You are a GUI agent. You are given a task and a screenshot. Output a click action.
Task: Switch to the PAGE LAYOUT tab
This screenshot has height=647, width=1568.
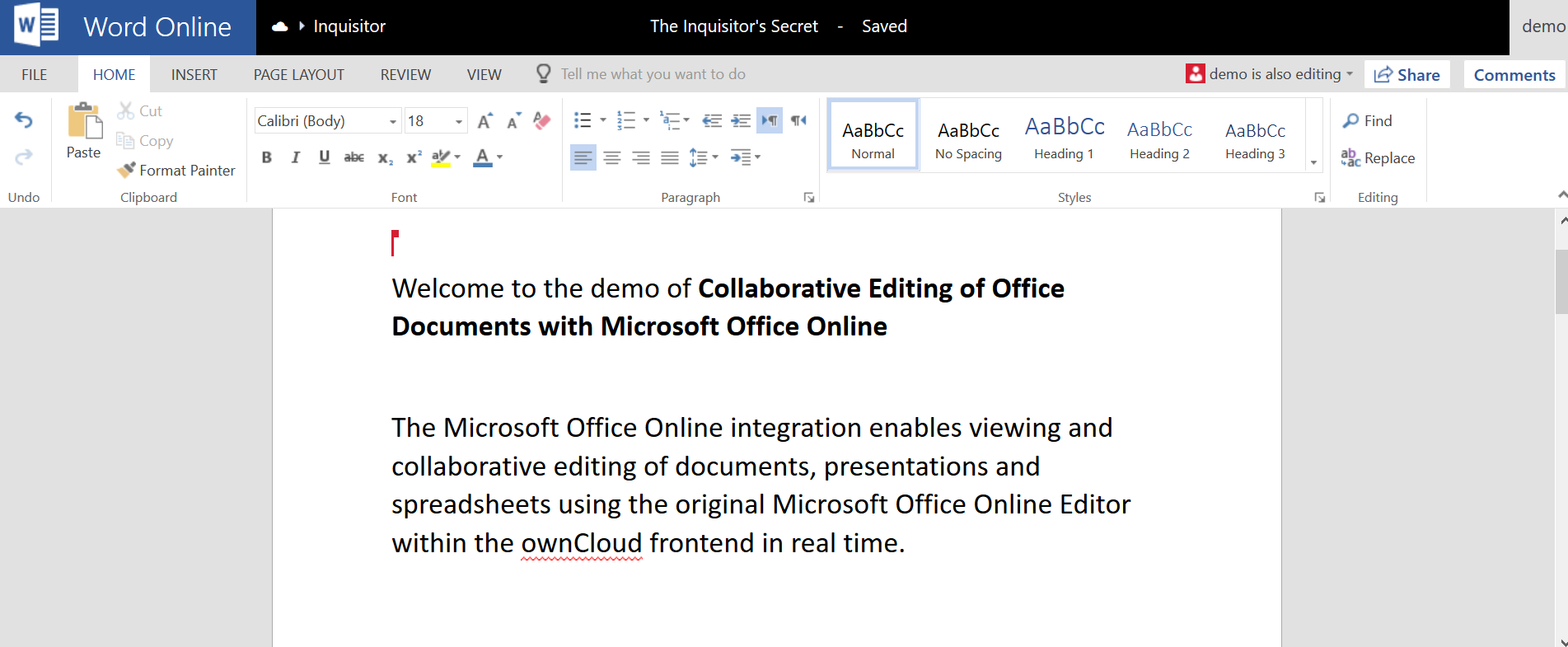[299, 74]
